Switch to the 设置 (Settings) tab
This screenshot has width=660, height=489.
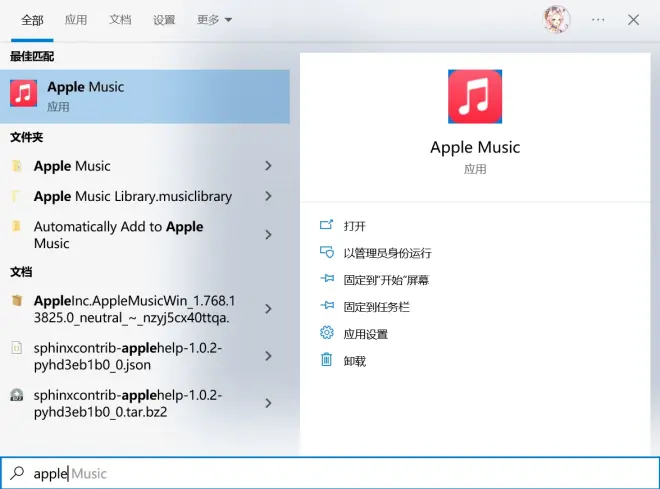(164, 20)
